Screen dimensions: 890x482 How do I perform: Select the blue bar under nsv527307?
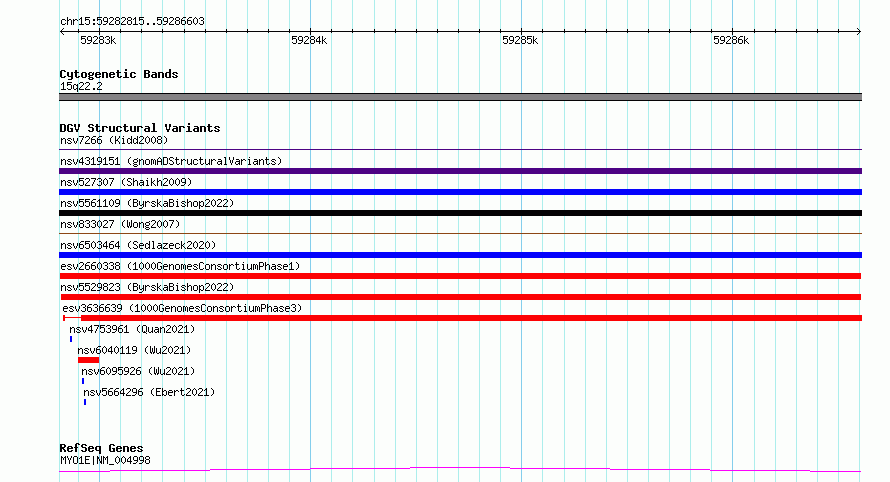pyautogui.click(x=460, y=192)
